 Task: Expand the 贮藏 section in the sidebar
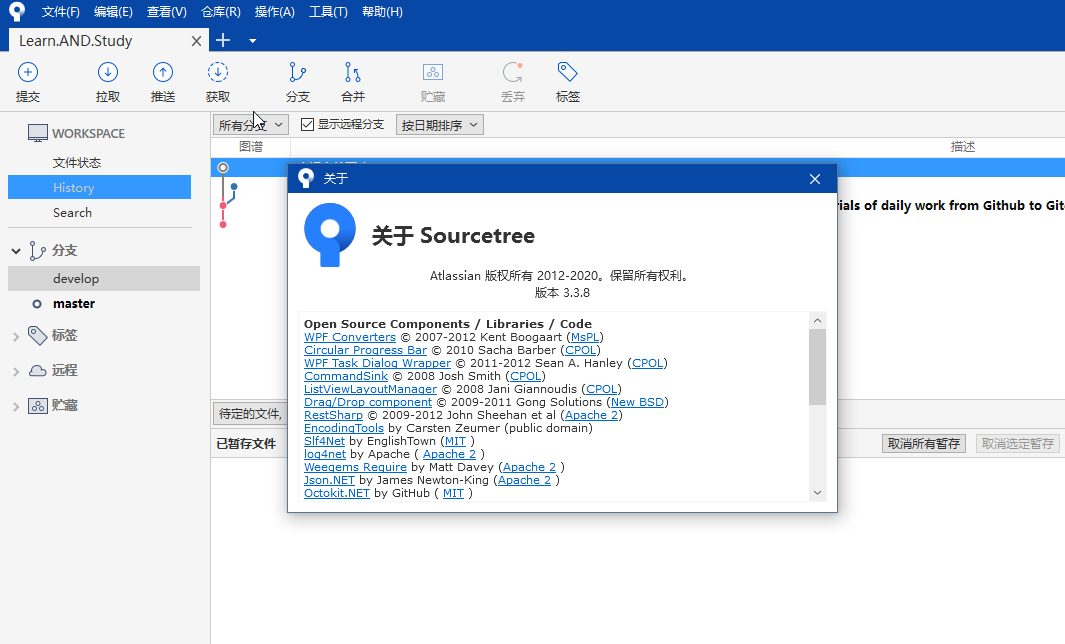(16, 407)
